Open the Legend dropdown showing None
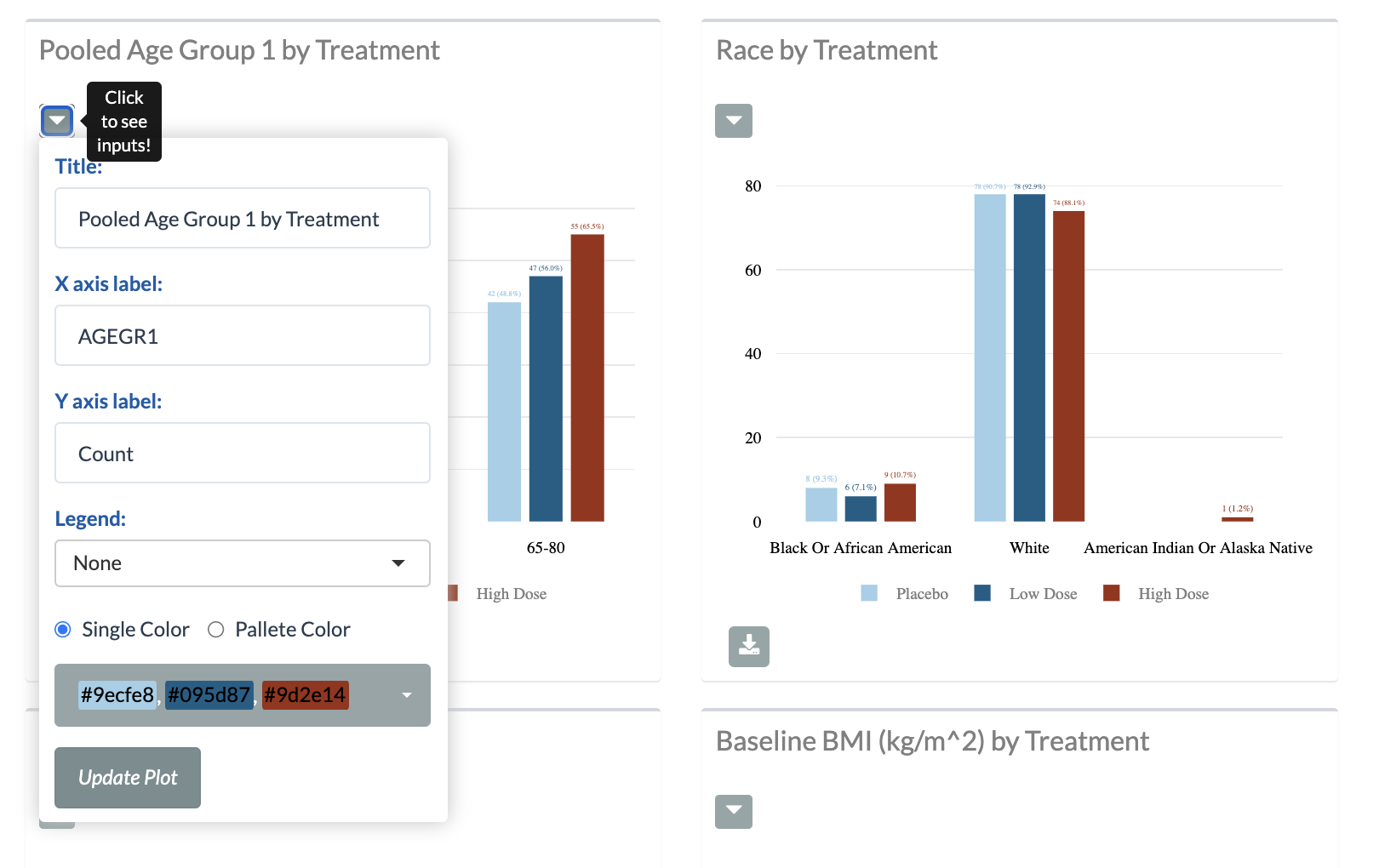The height and width of the screenshot is (868, 1379). click(242, 563)
